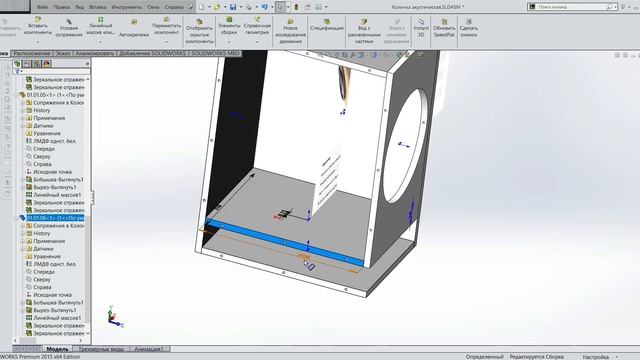Click Reference Geometry (Справочная геометрия) icon
The width and height of the screenshot is (640, 360).
(257, 19)
